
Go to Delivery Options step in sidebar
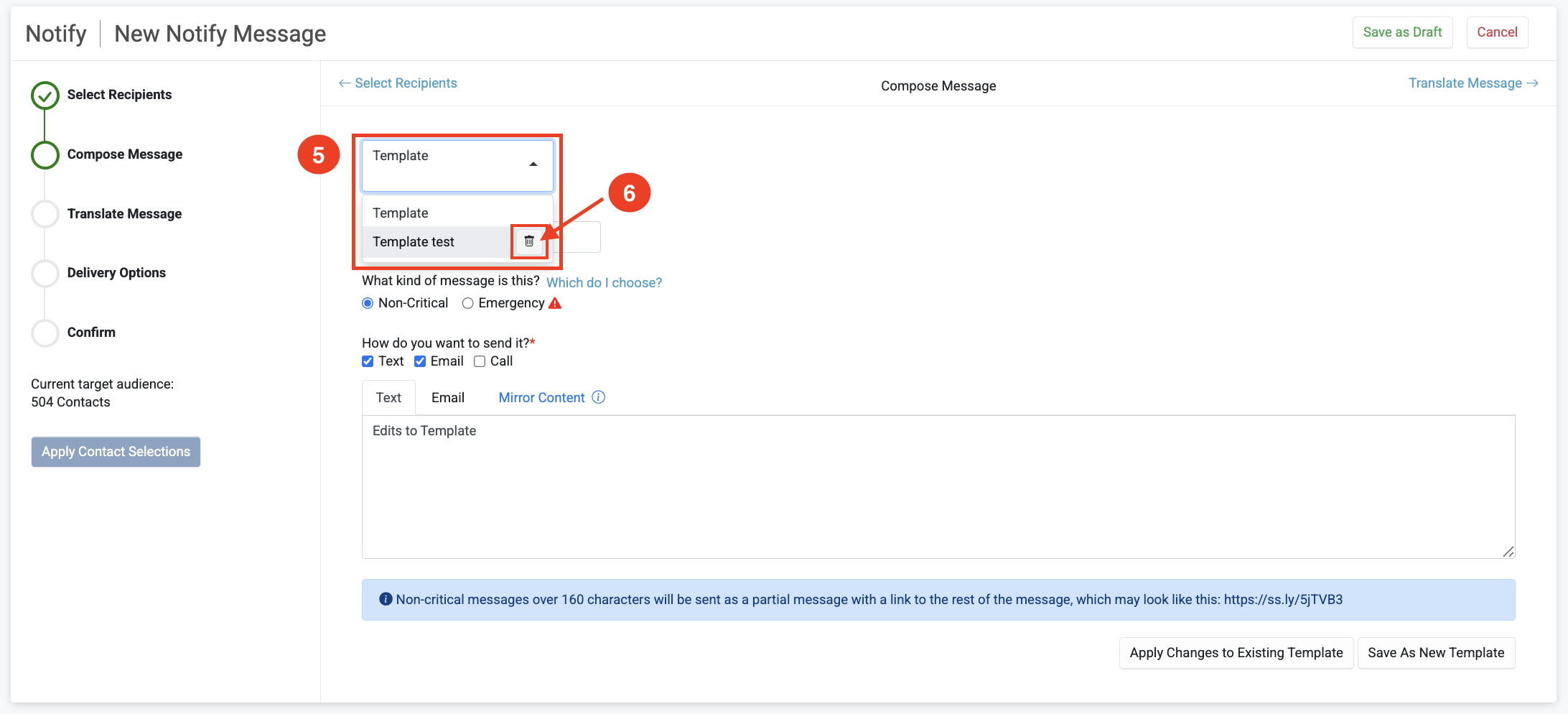tap(116, 273)
